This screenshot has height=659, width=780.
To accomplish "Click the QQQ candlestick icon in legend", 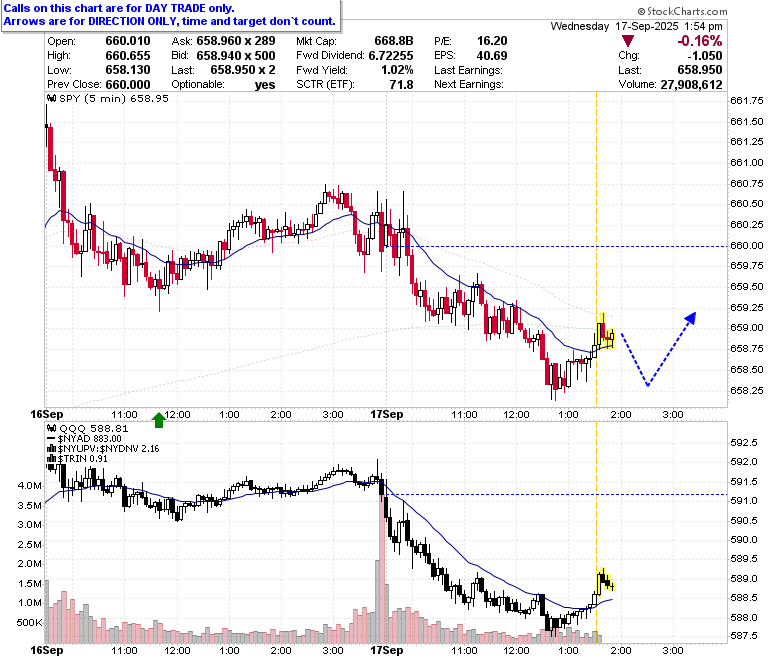I will pos(51,428).
